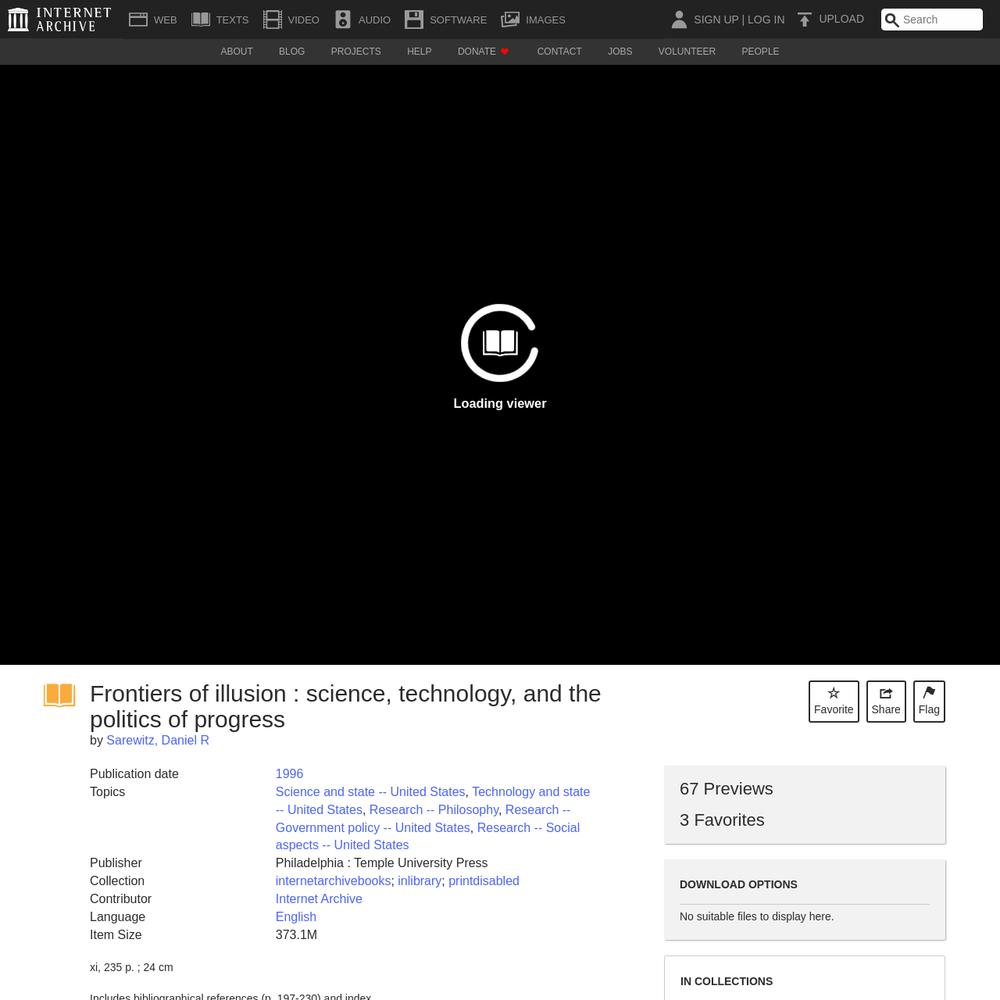Open the Images picture icon
This screenshot has width=1000, height=1000.
point(510,20)
